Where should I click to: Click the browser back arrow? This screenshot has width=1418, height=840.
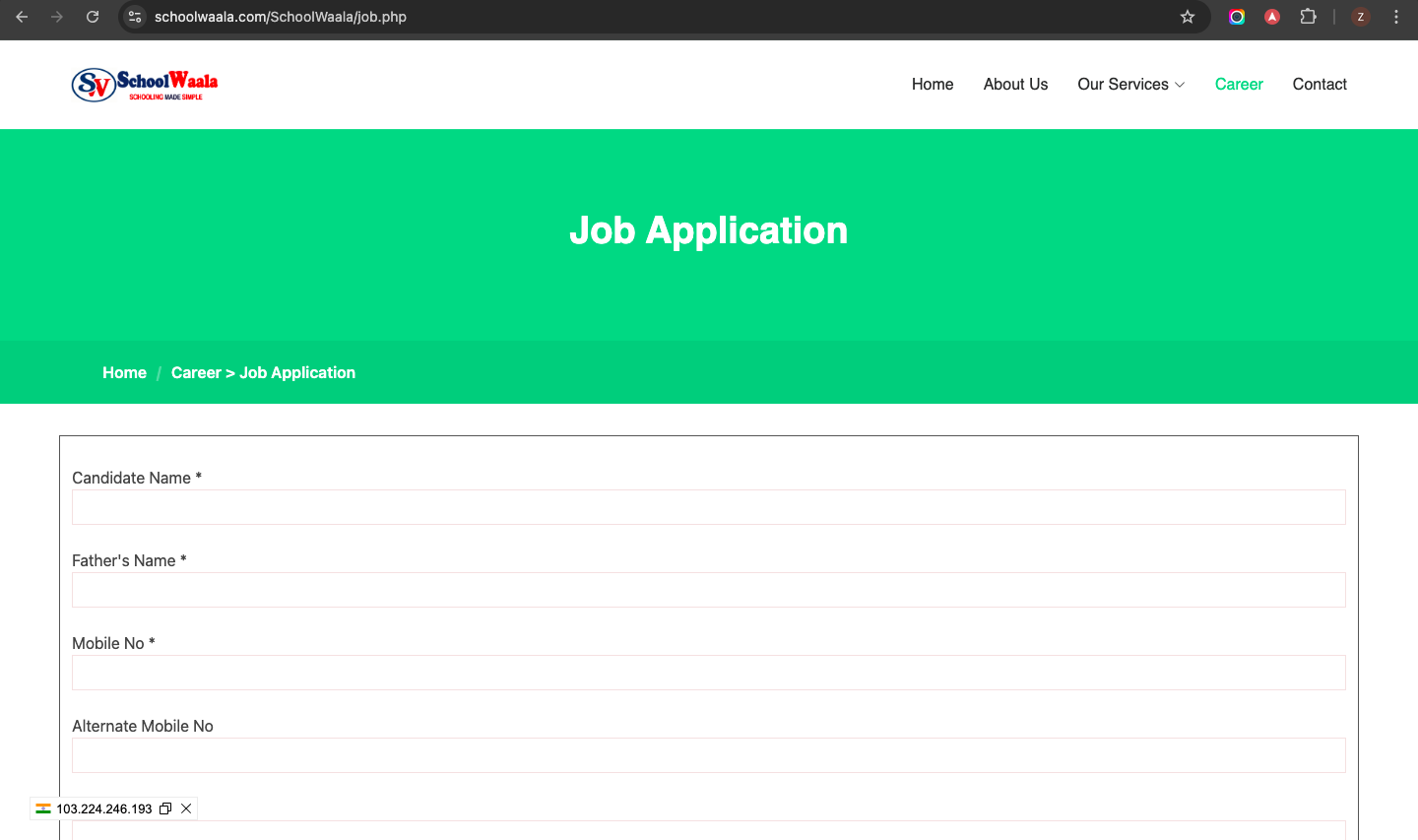(22, 17)
